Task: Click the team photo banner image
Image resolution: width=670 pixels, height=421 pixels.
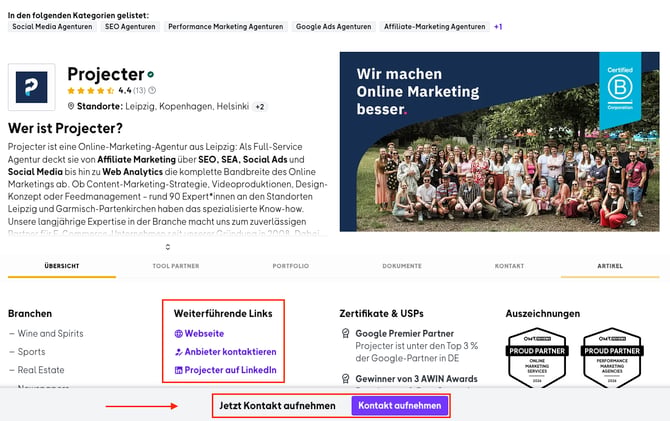Action: pos(500,142)
